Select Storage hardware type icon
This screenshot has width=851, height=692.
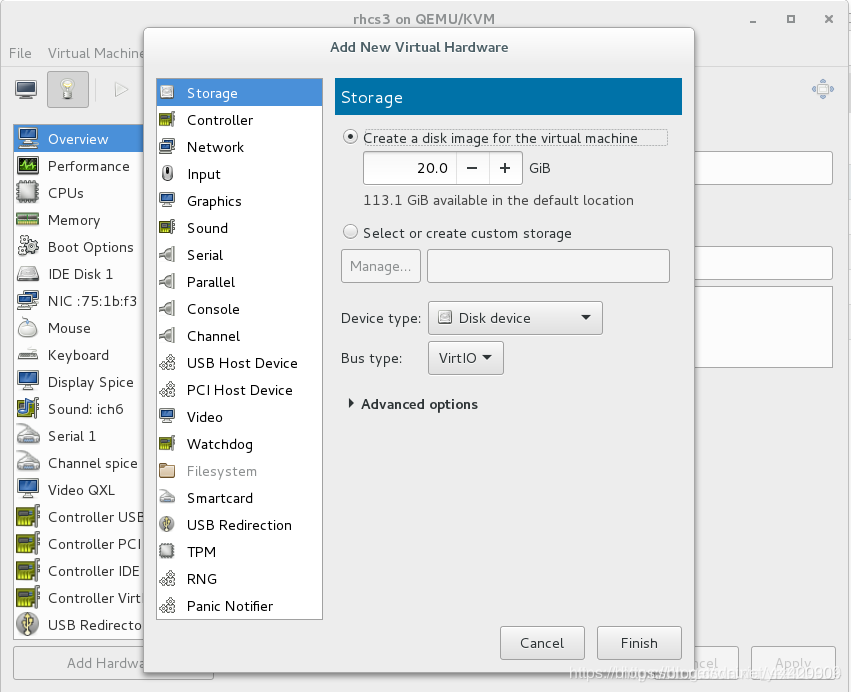(167, 92)
